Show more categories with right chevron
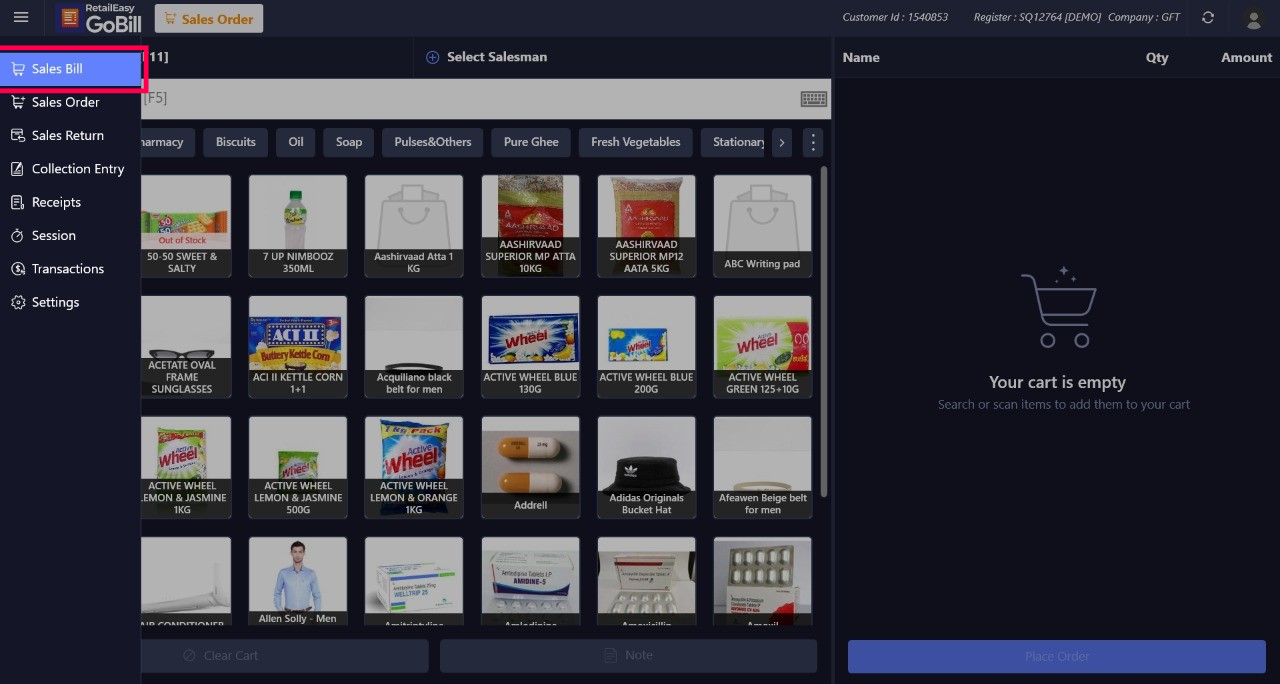Viewport: 1280px width, 684px height. click(781, 142)
